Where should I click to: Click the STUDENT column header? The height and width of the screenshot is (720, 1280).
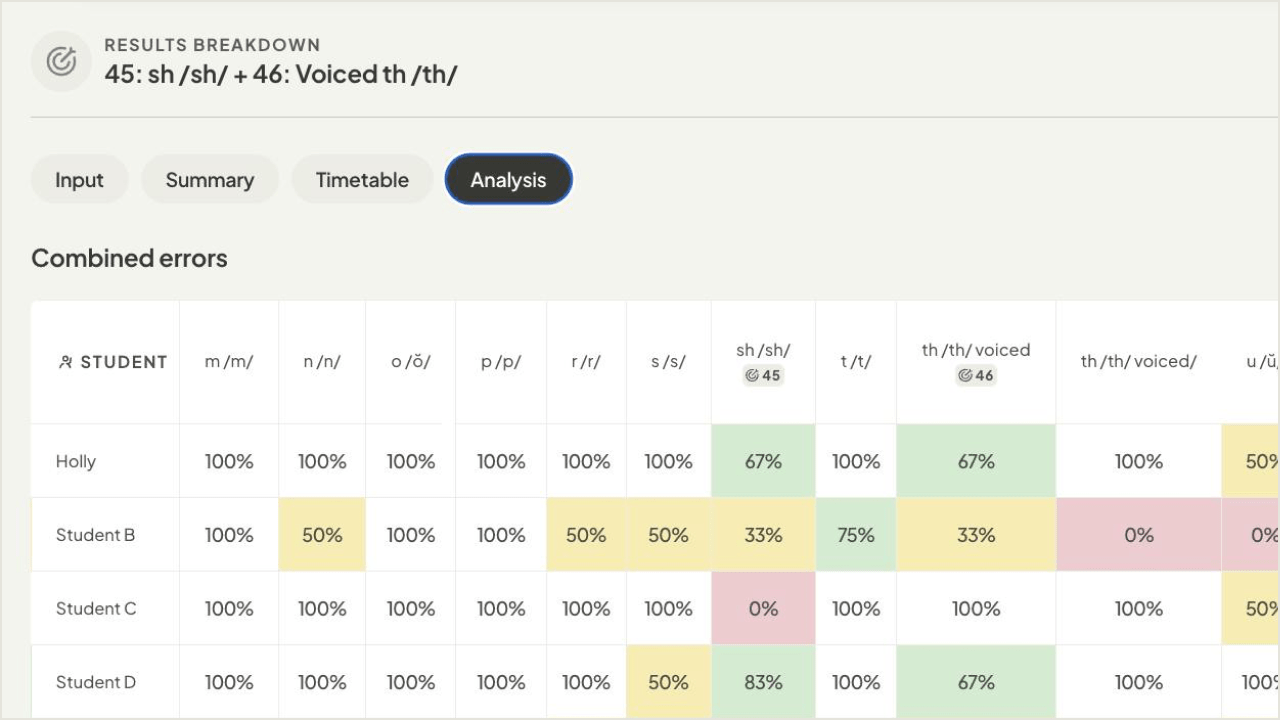click(x=113, y=362)
